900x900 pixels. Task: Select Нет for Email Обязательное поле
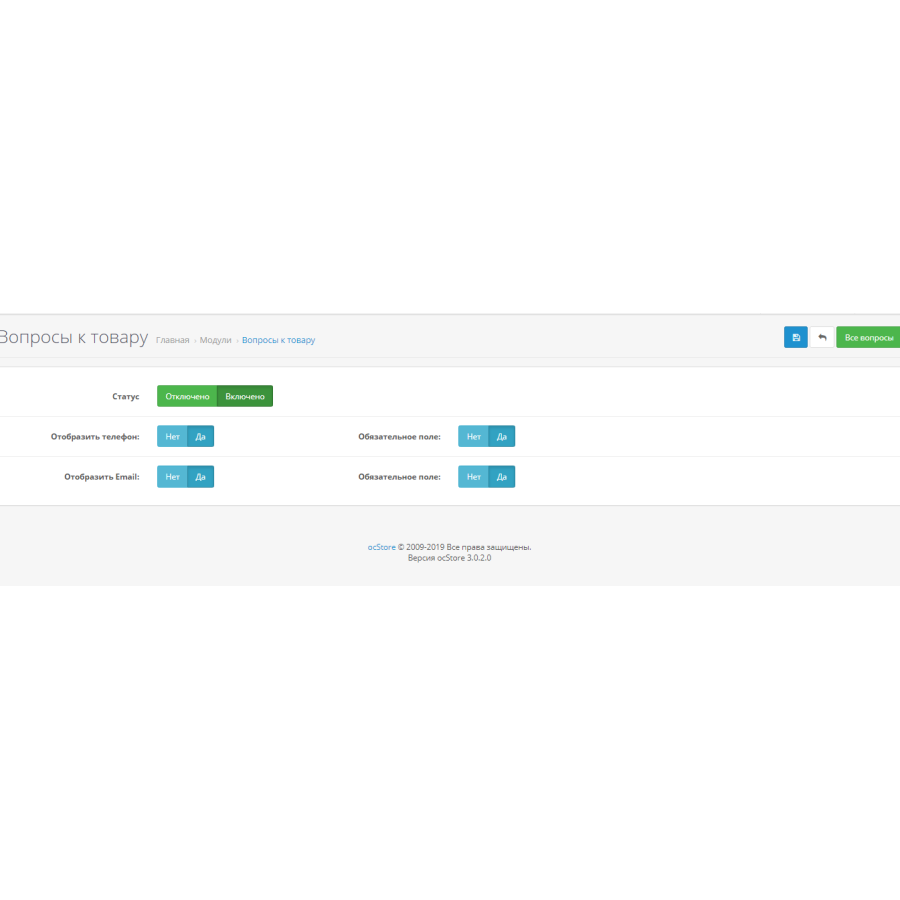click(x=474, y=476)
